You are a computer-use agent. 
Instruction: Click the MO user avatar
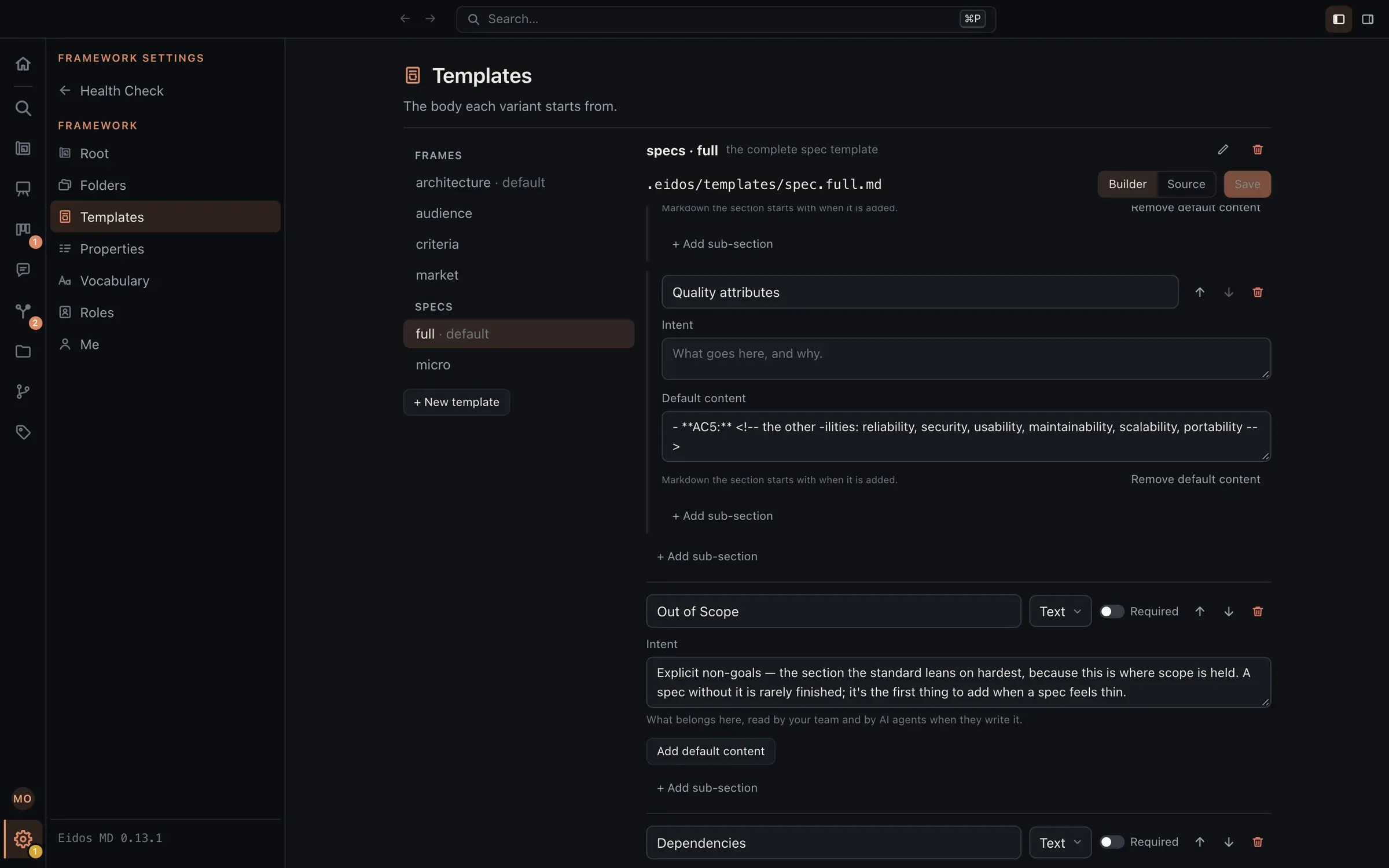click(23, 799)
